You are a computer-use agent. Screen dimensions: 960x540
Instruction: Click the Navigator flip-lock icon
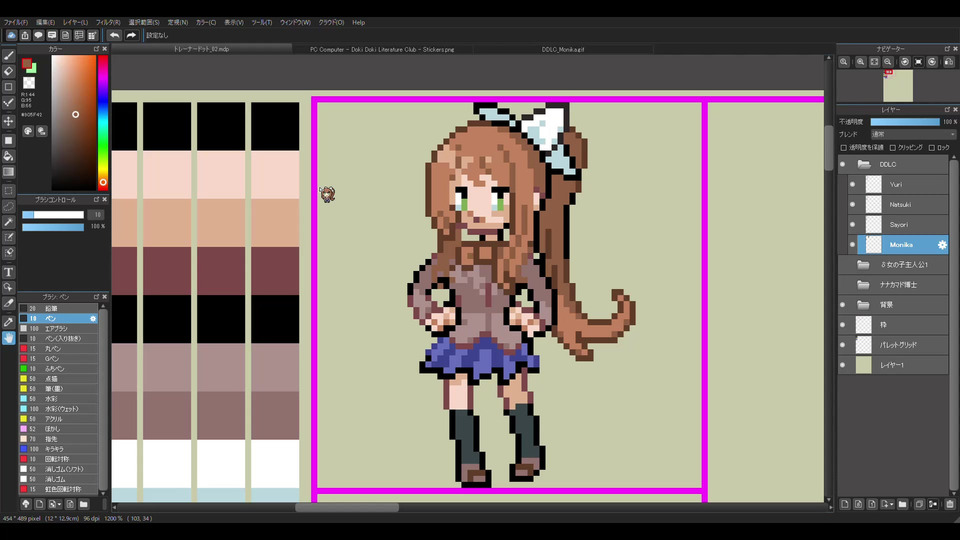[948, 62]
